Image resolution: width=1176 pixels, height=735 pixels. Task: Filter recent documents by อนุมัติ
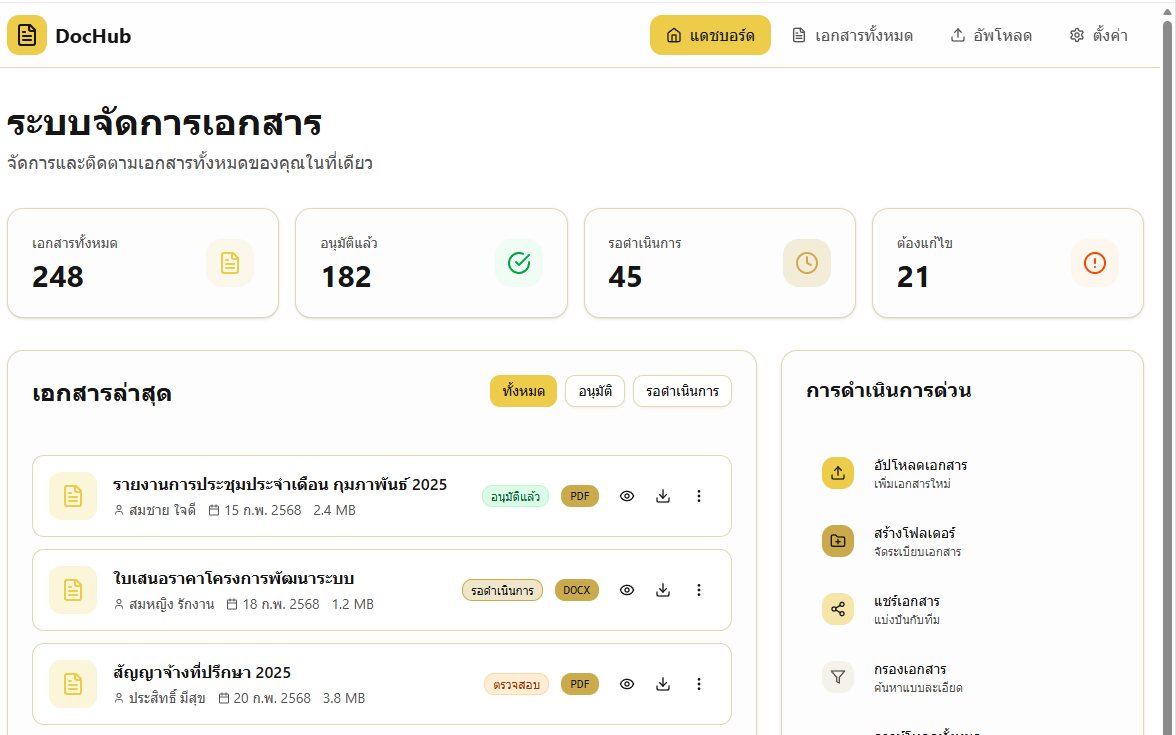tap(595, 392)
